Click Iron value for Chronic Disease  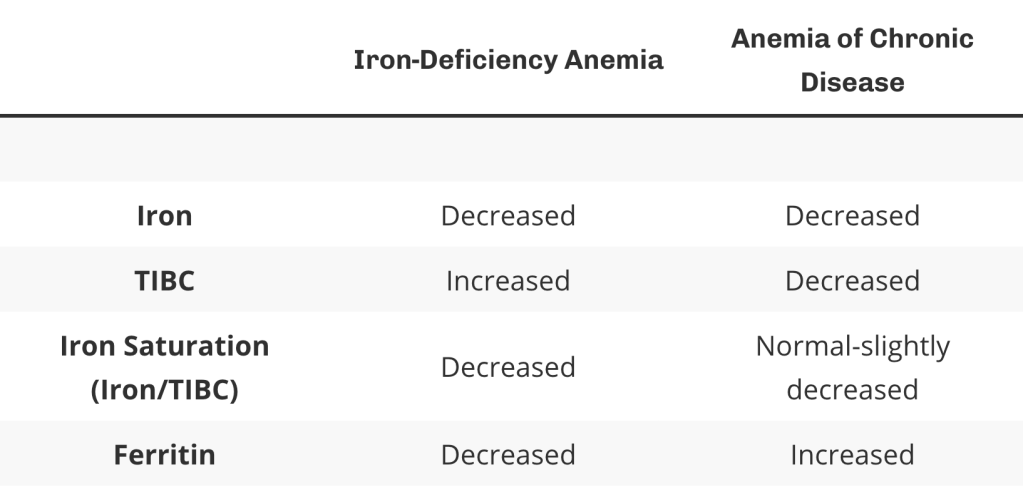click(x=852, y=215)
